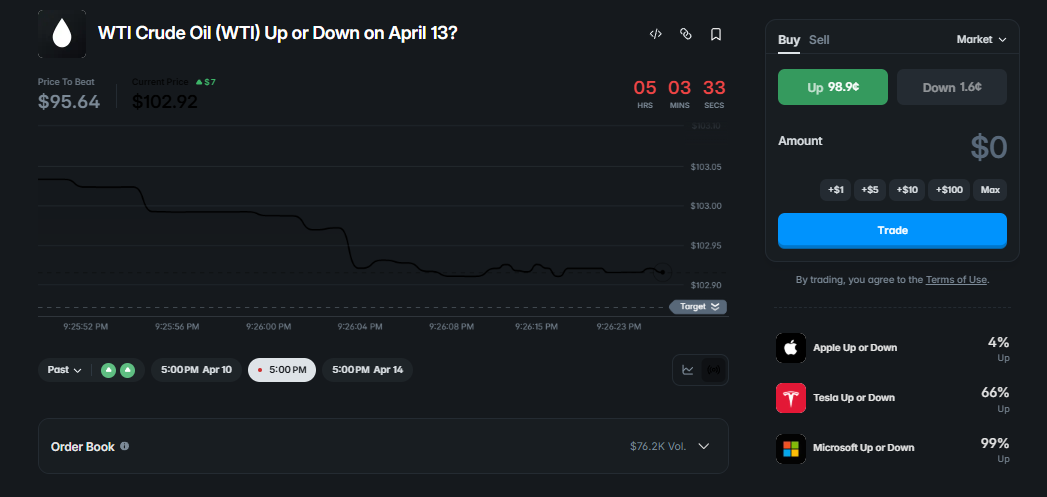Open the Apple Up or Down market

click(854, 348)
